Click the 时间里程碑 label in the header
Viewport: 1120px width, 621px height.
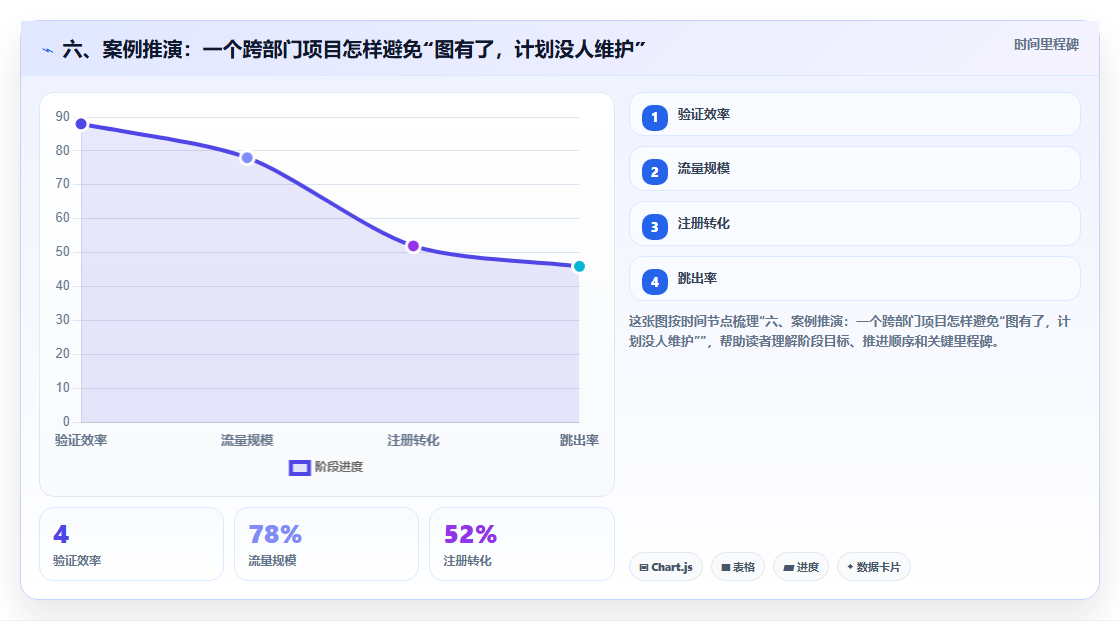click(1046, 45)
